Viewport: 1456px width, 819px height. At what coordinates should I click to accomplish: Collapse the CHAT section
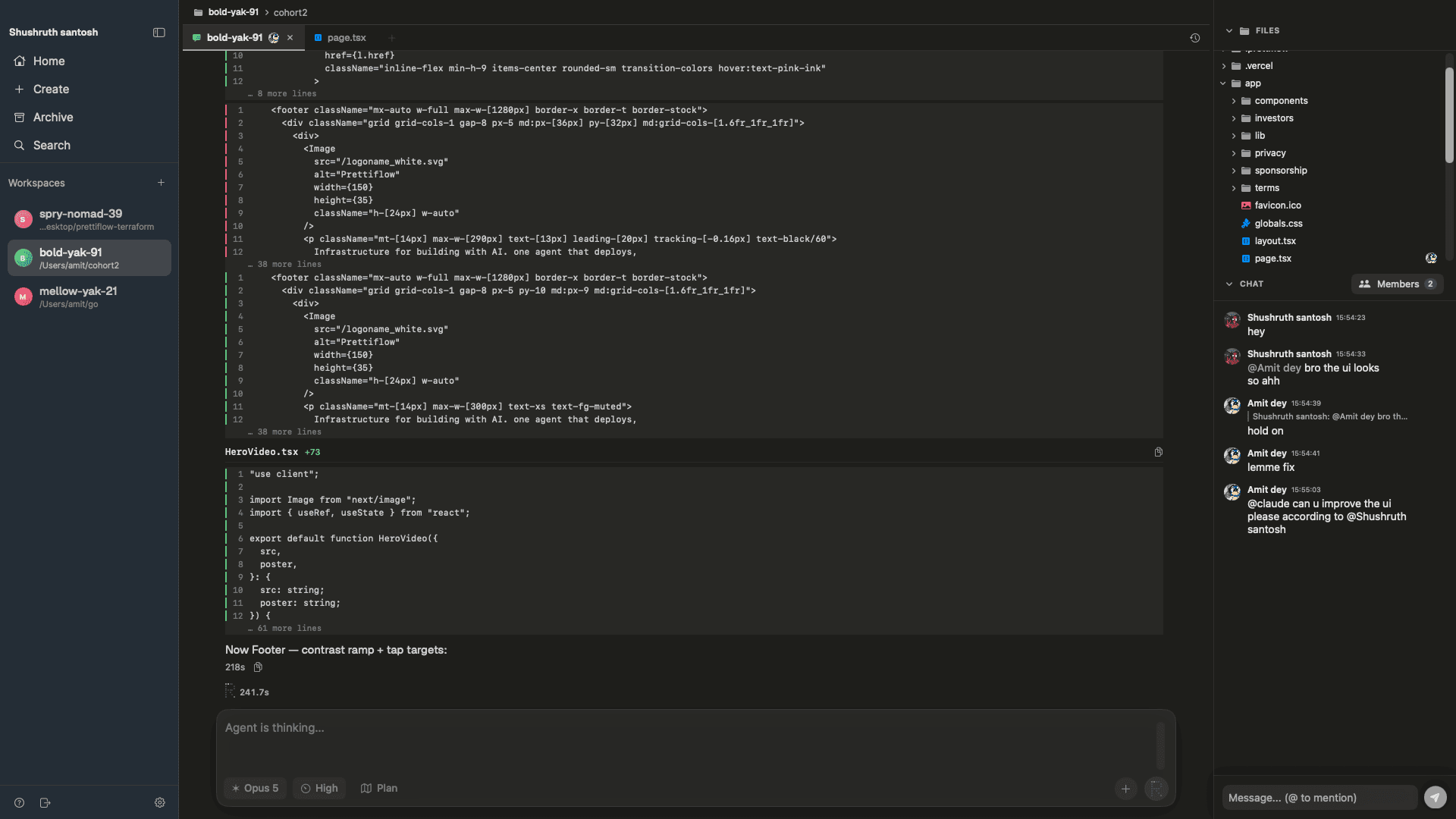point(1229,284)
